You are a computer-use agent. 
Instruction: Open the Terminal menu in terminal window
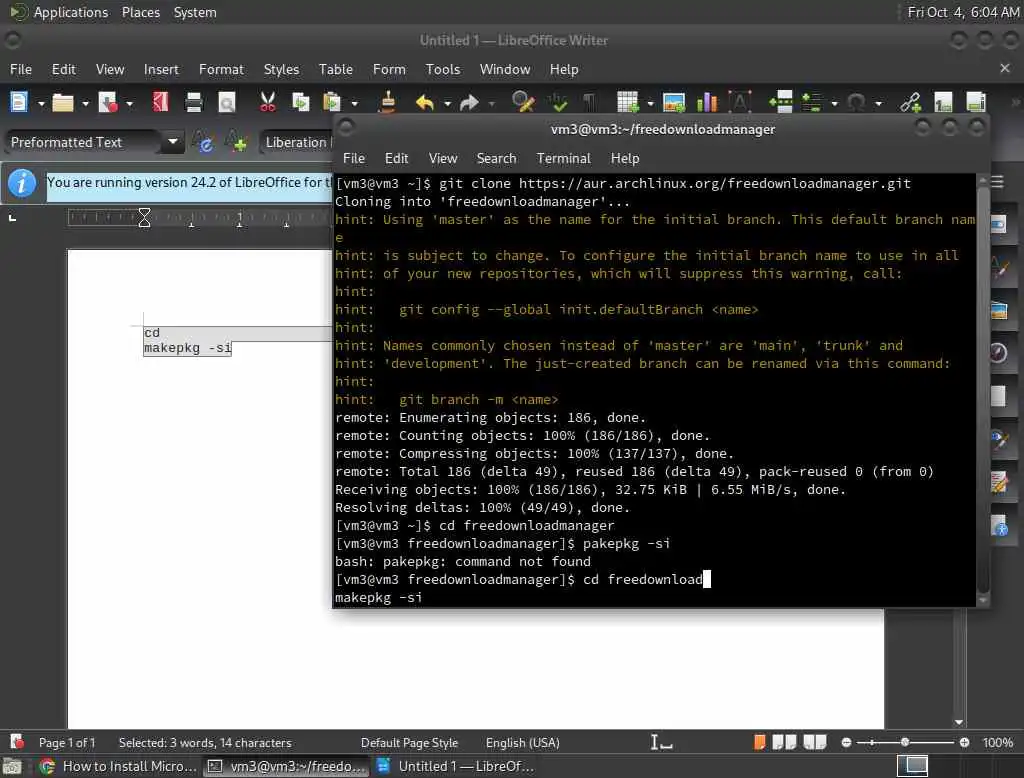pyautogui.click(x=563, y=158)
